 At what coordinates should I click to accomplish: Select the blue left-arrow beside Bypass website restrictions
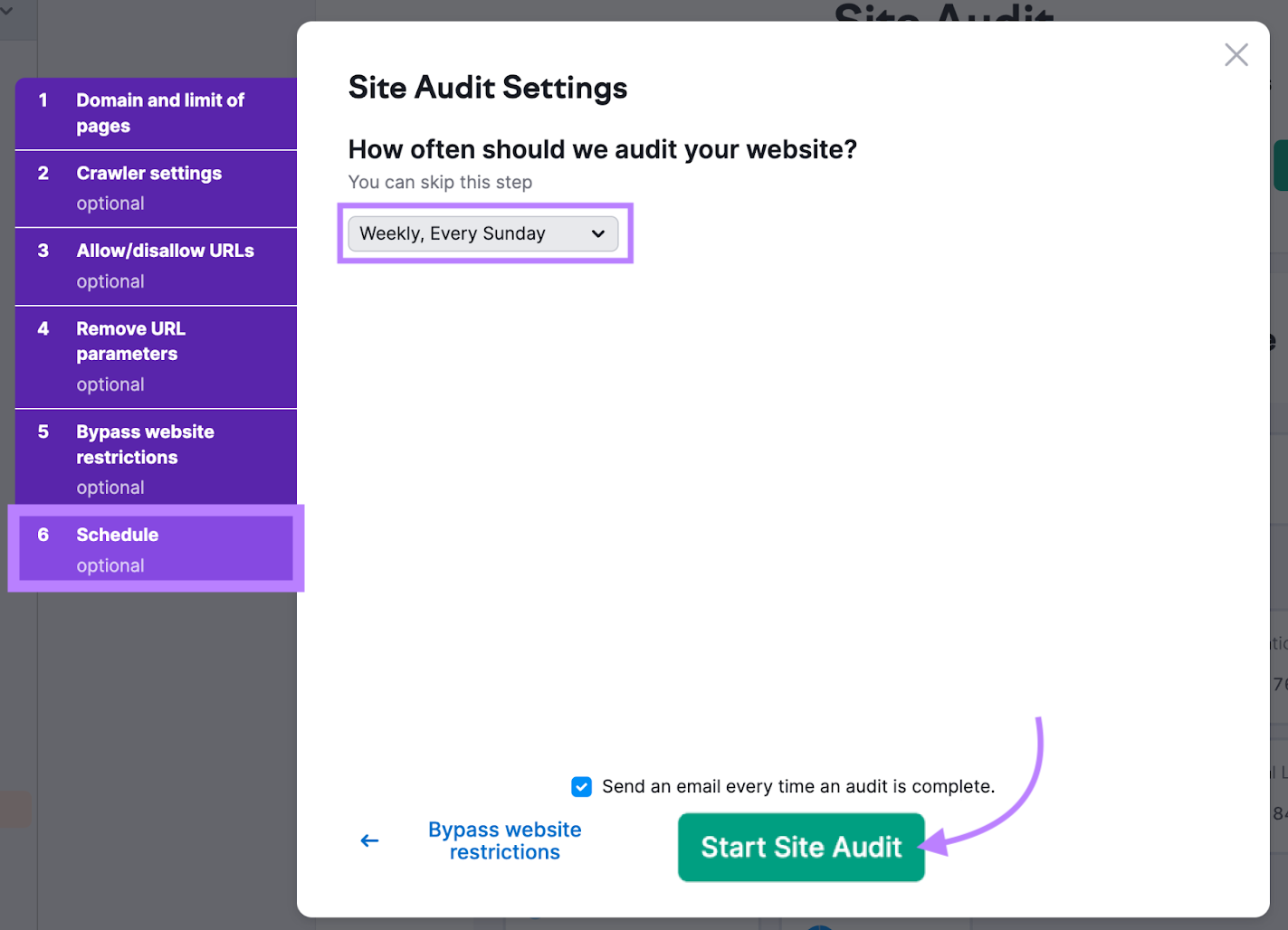coord(369,840)
